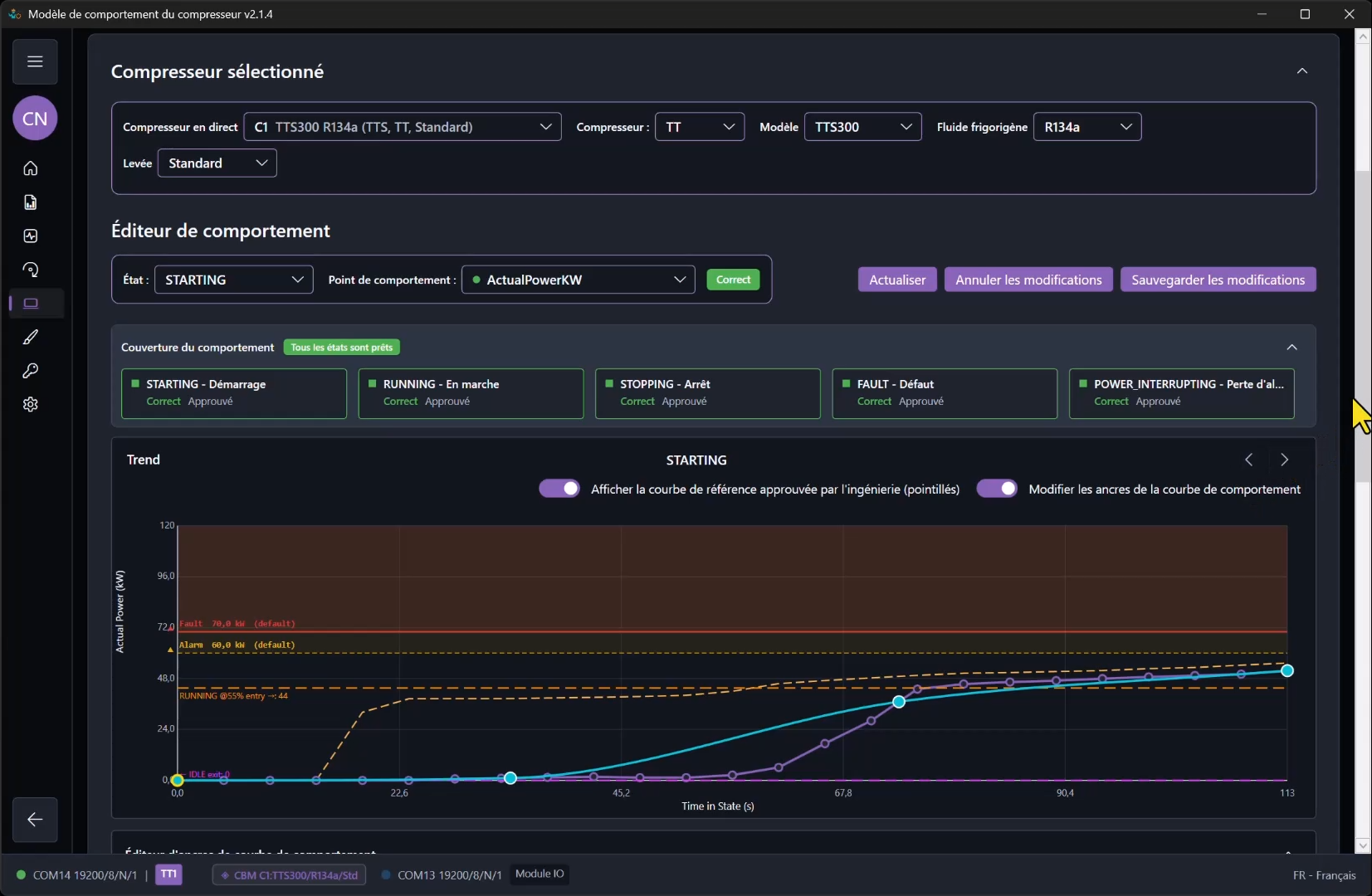Open the paintbrush sidebar icon
1372x896 pixels.
coord(31,337)
